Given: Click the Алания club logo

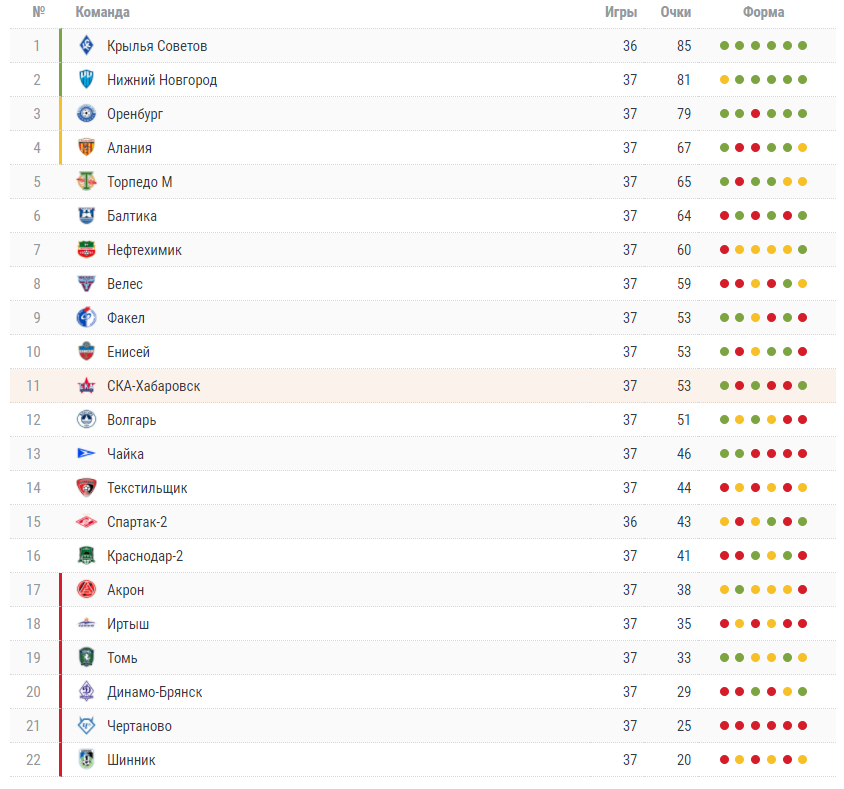Looking at the screenshot, I should [x=86, y=147].
